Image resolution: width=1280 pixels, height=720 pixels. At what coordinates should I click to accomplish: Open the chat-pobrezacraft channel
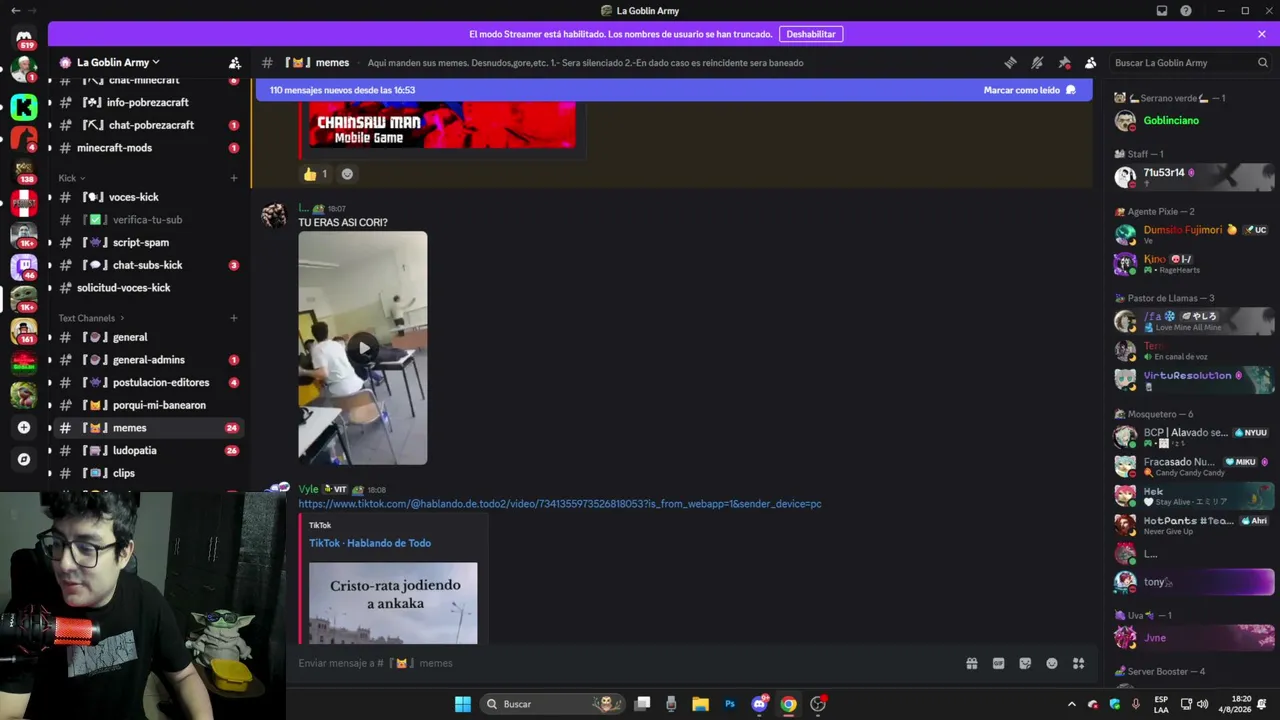[x=147, y=125]
